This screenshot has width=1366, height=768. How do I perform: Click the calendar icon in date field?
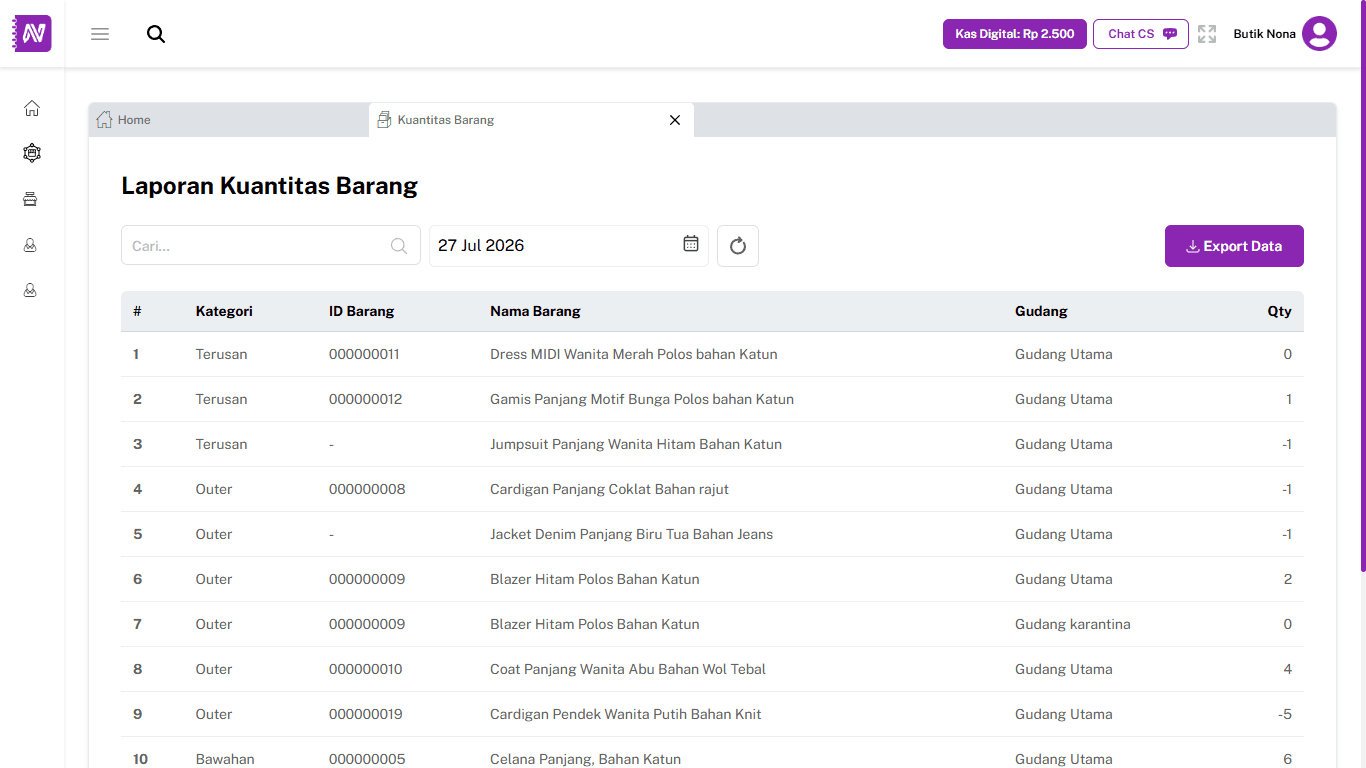coord(691,244)
